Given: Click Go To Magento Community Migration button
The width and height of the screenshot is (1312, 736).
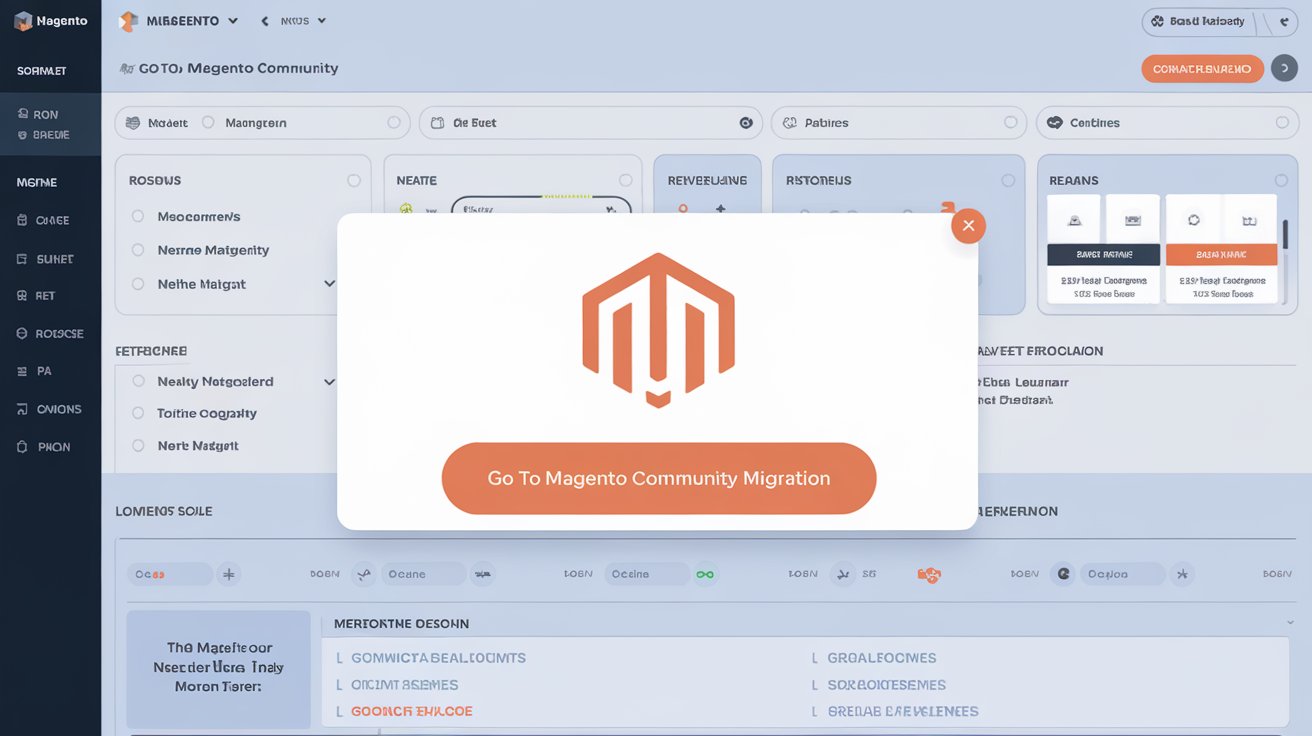Looking at the screenshot, I should [658, 478].
